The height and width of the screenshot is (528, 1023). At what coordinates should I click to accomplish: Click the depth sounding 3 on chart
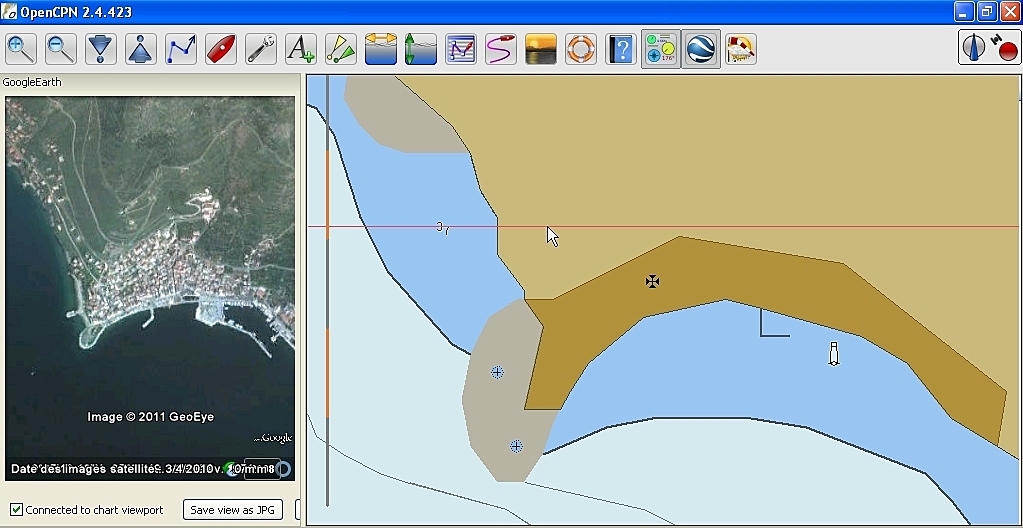click(x=441, y=226)
